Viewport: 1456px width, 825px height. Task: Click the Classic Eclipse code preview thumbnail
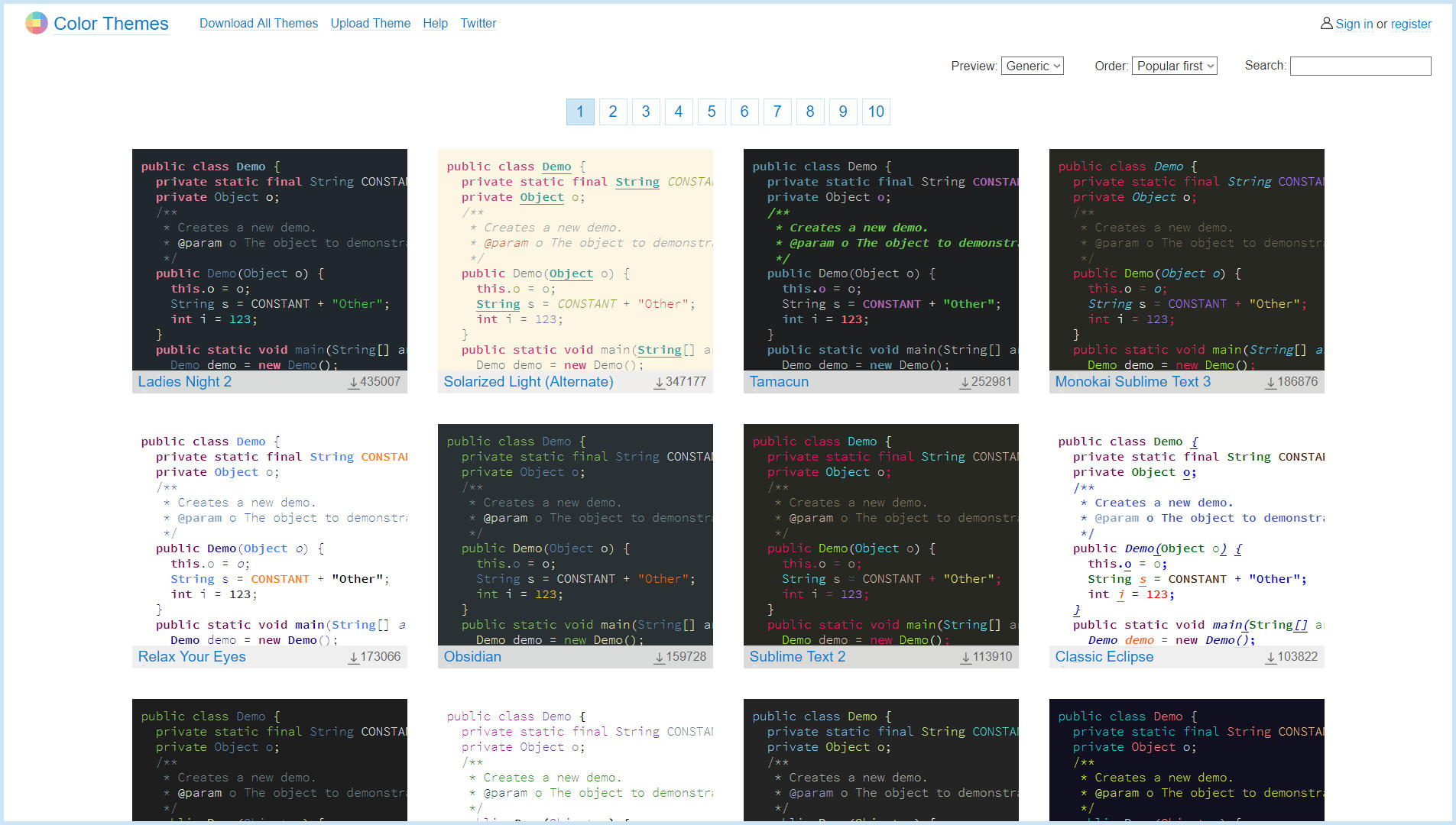(x=1187, y=535)
